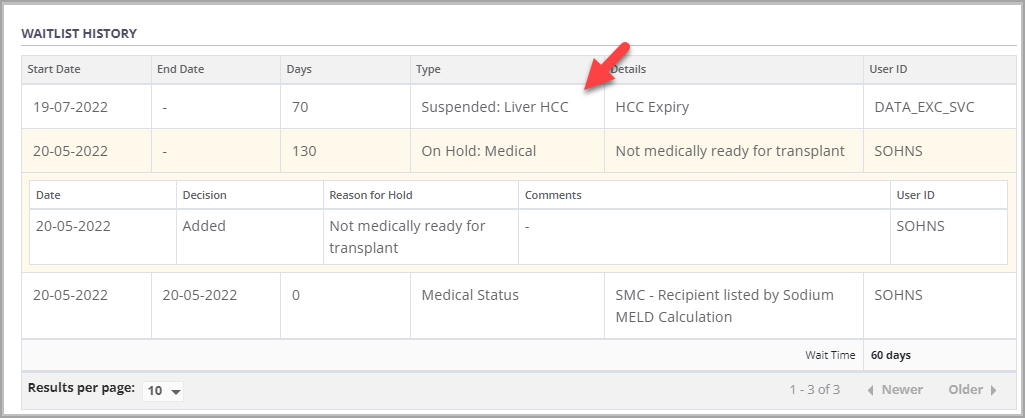Sort by Type column header

(428, 69)
